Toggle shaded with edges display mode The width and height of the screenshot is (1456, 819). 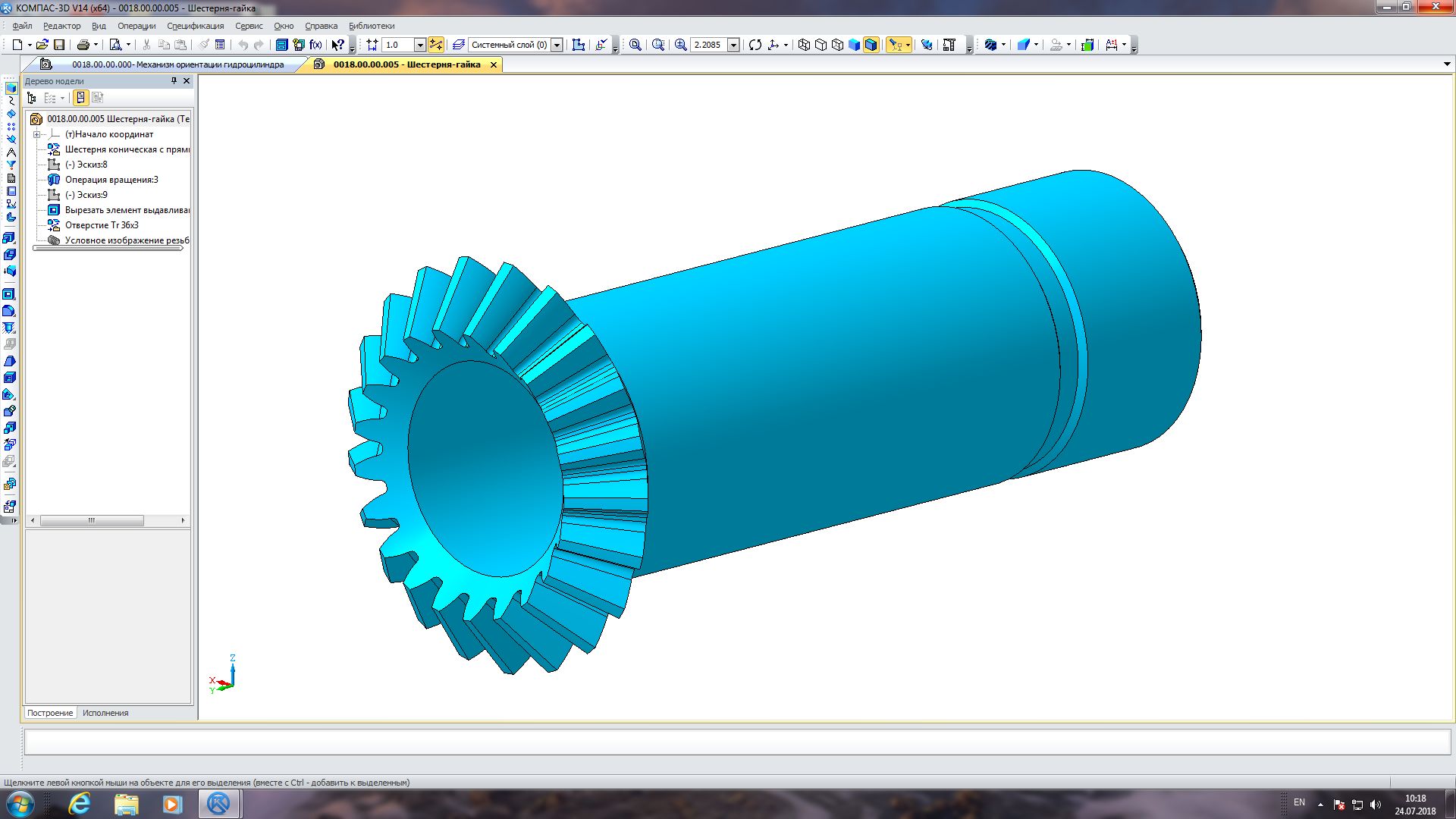[871, 45]
